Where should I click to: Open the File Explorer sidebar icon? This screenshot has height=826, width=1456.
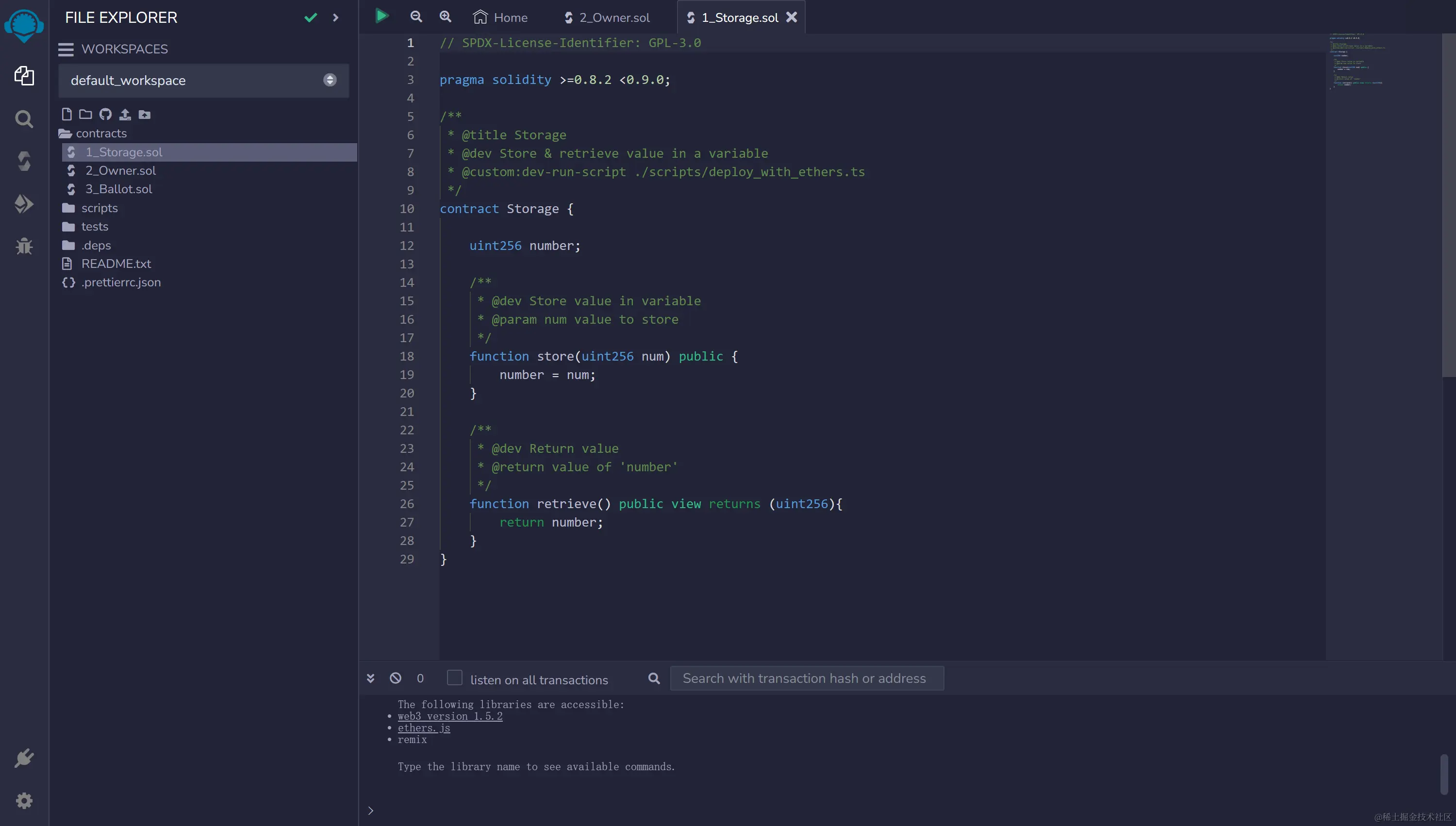[x=24, y=75]
